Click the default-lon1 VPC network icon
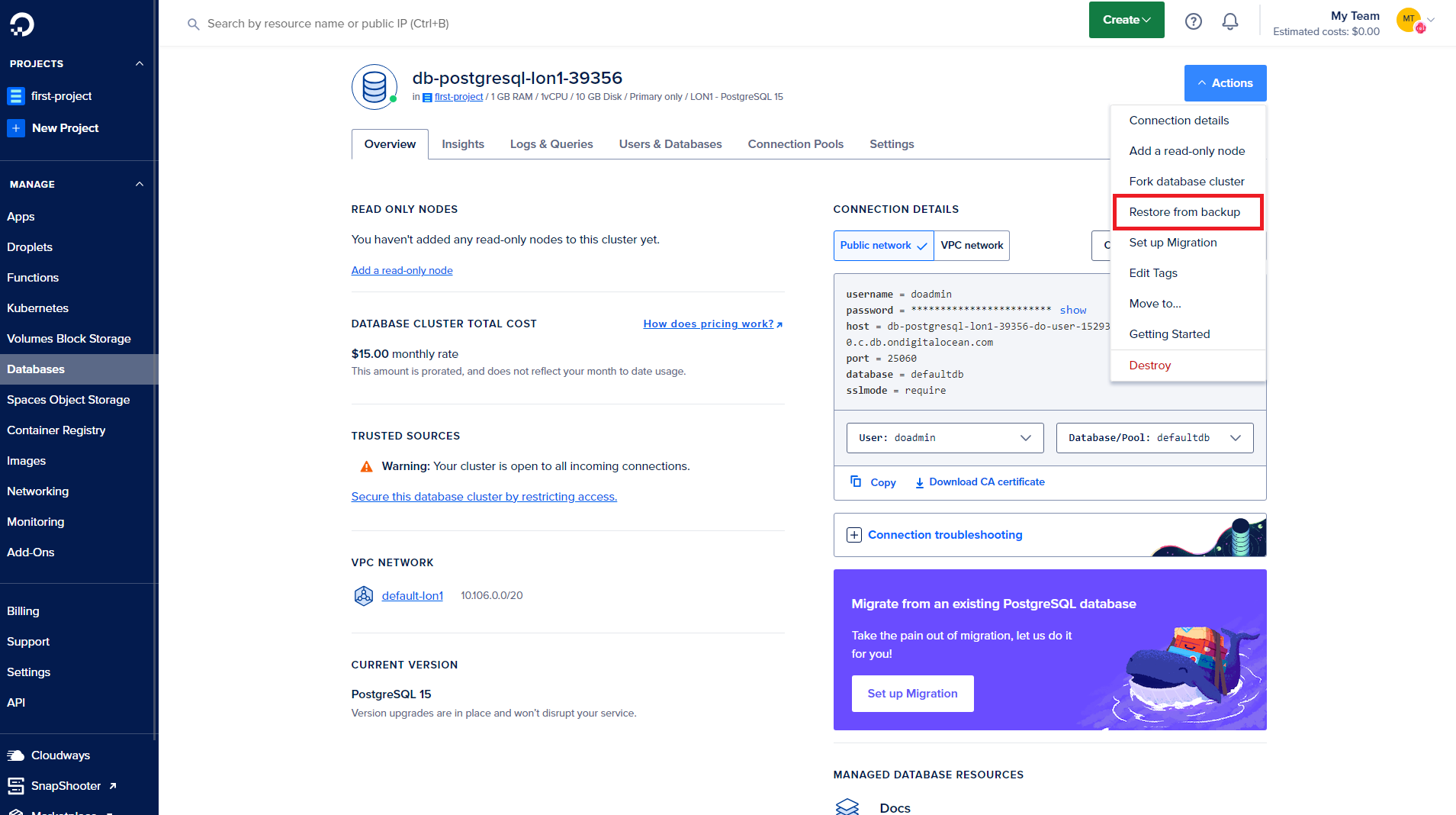Screen dimensions: 1456x815 [x=364, y=595]
